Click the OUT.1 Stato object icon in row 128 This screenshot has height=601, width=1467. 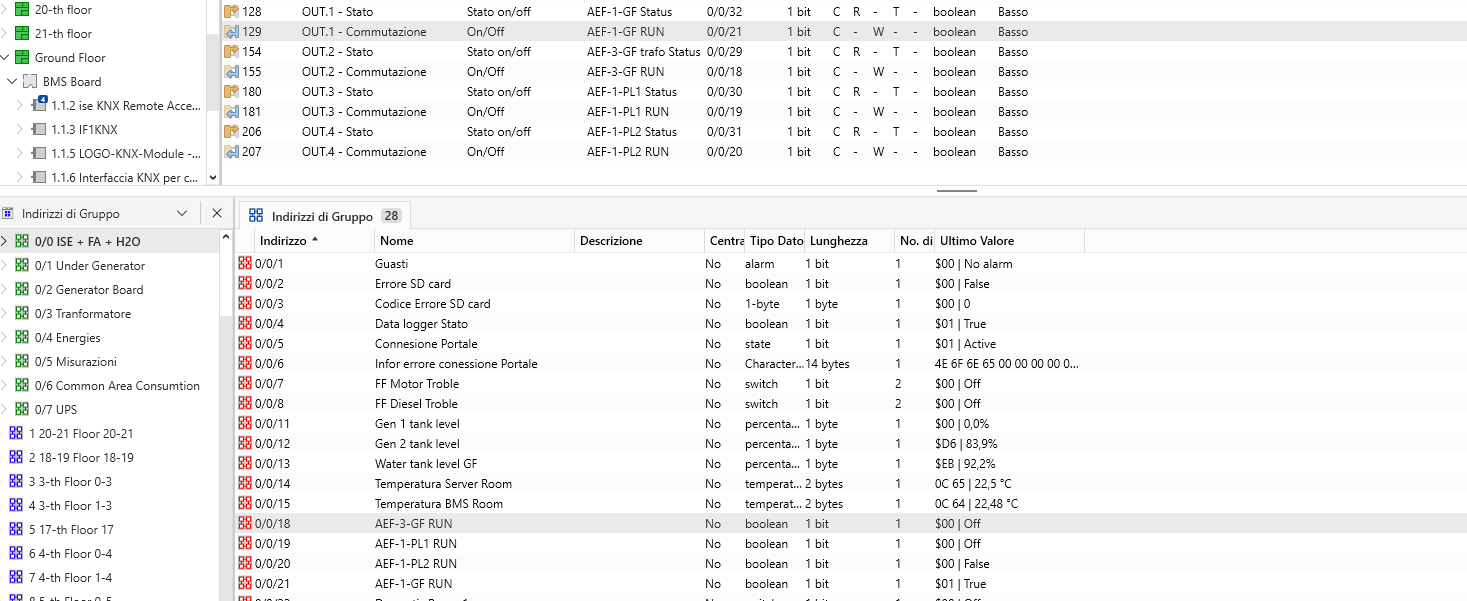(x=232, y=12)
